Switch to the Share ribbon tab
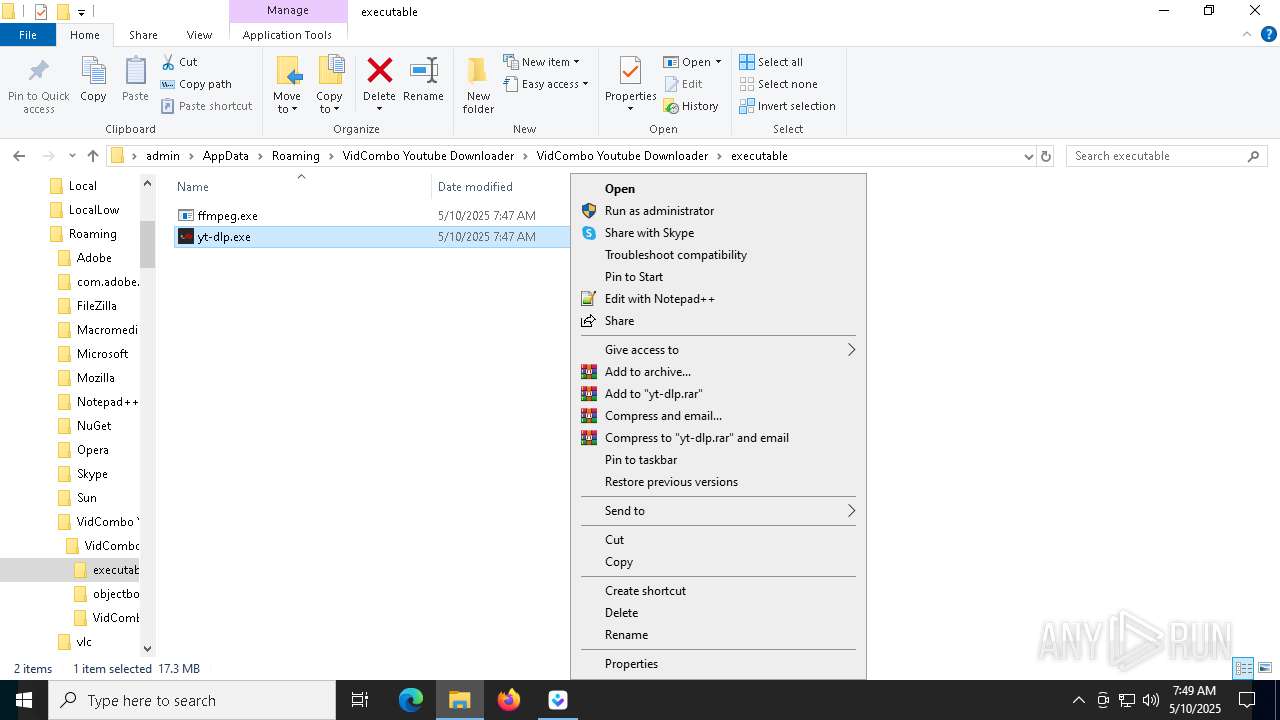 143,35
